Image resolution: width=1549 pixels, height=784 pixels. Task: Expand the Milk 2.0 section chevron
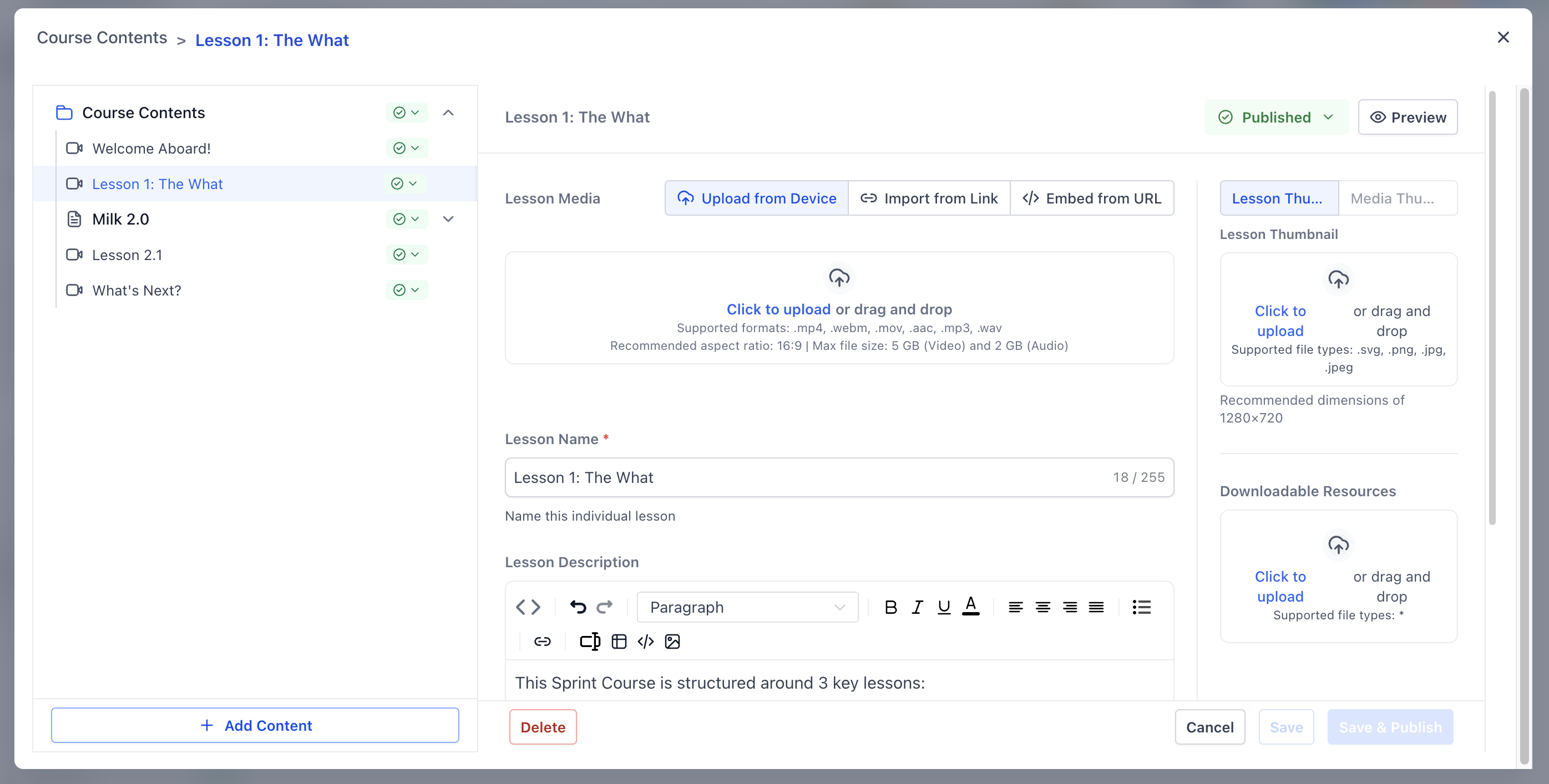click(448, 219)
